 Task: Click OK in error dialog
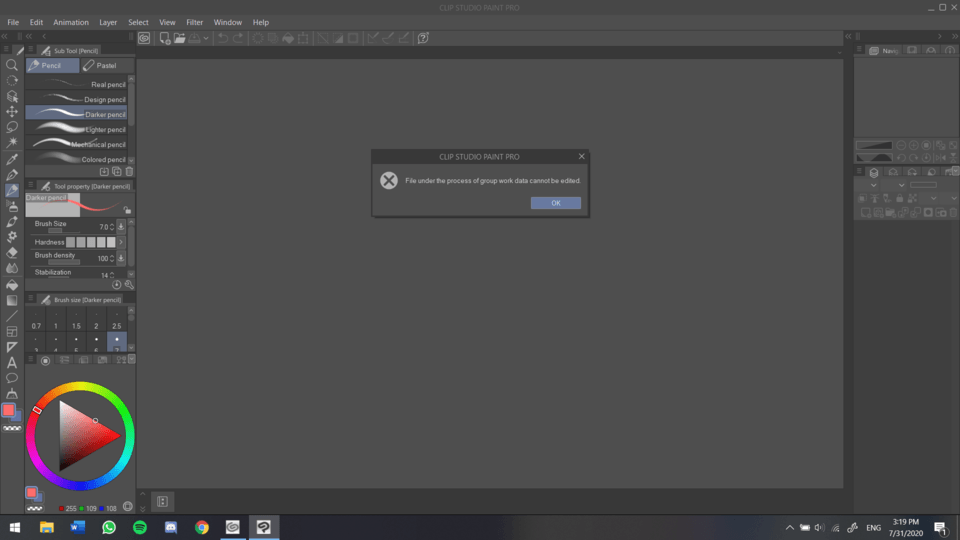point(556,203)
